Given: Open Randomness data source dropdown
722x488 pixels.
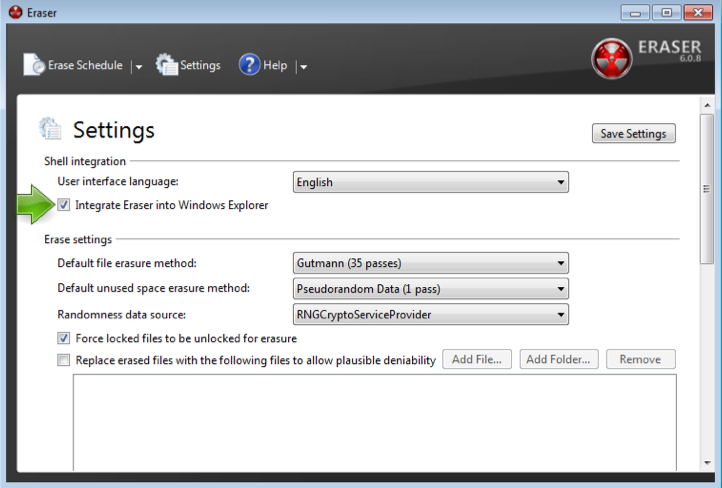Looking at the screenshot, I should [x=431, y=315].
